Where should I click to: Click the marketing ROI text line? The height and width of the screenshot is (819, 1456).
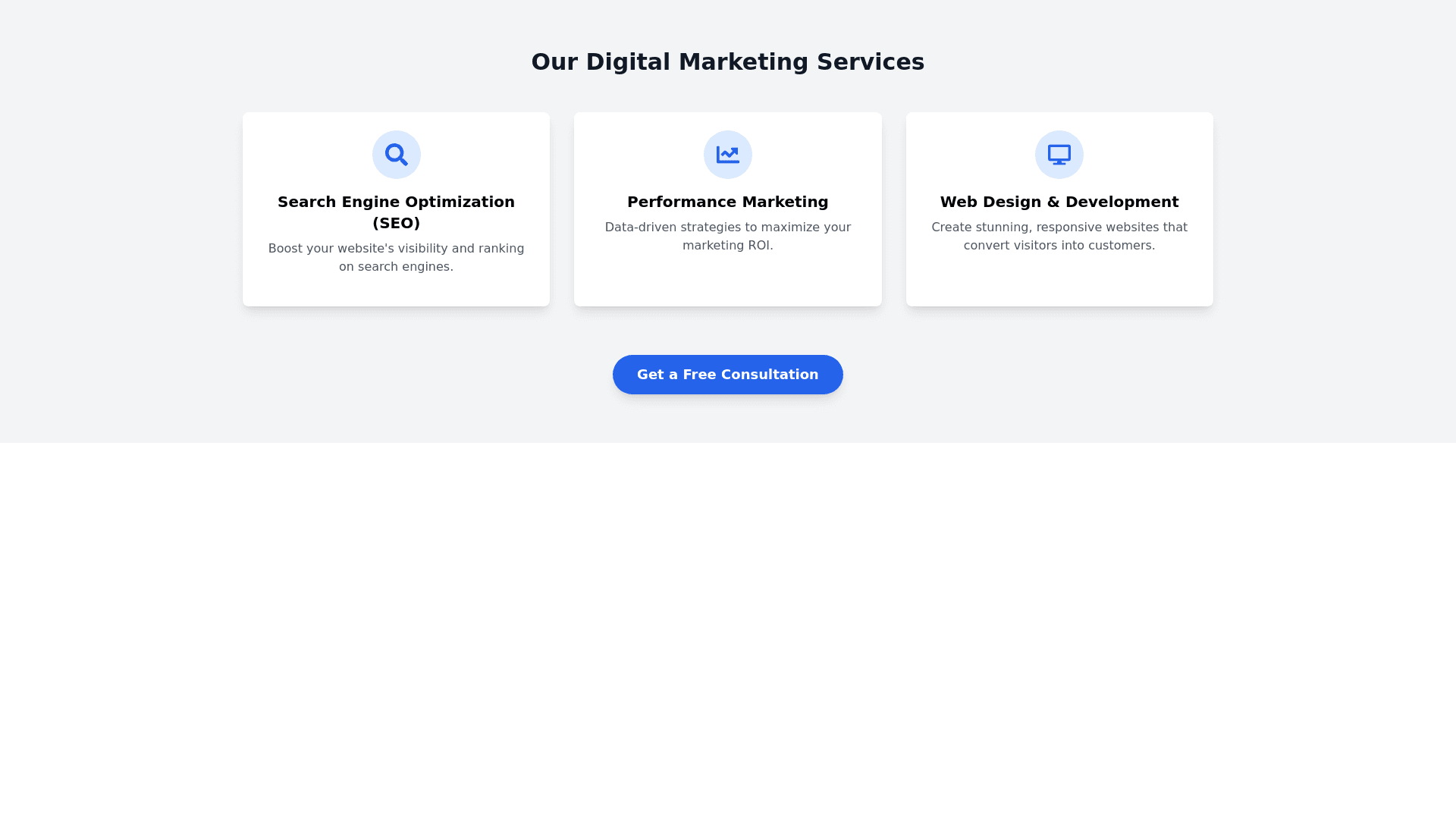(x=728, y=246)
